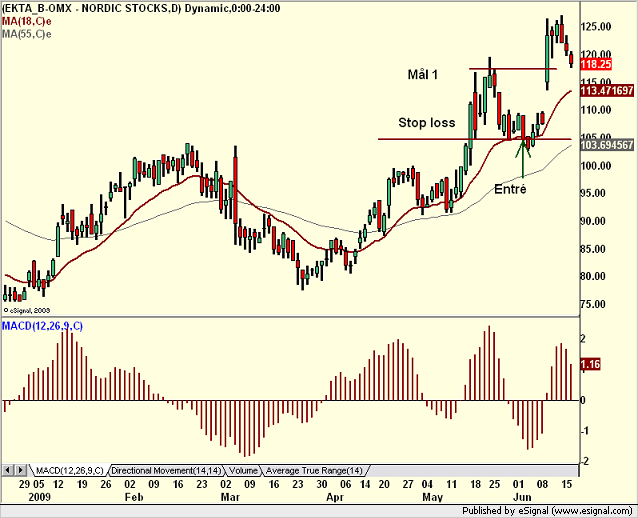The width and height of the screenshot is (638, 518).
Task: Select the MACD(12,26,9,C) indicator title
Action: 42,326
